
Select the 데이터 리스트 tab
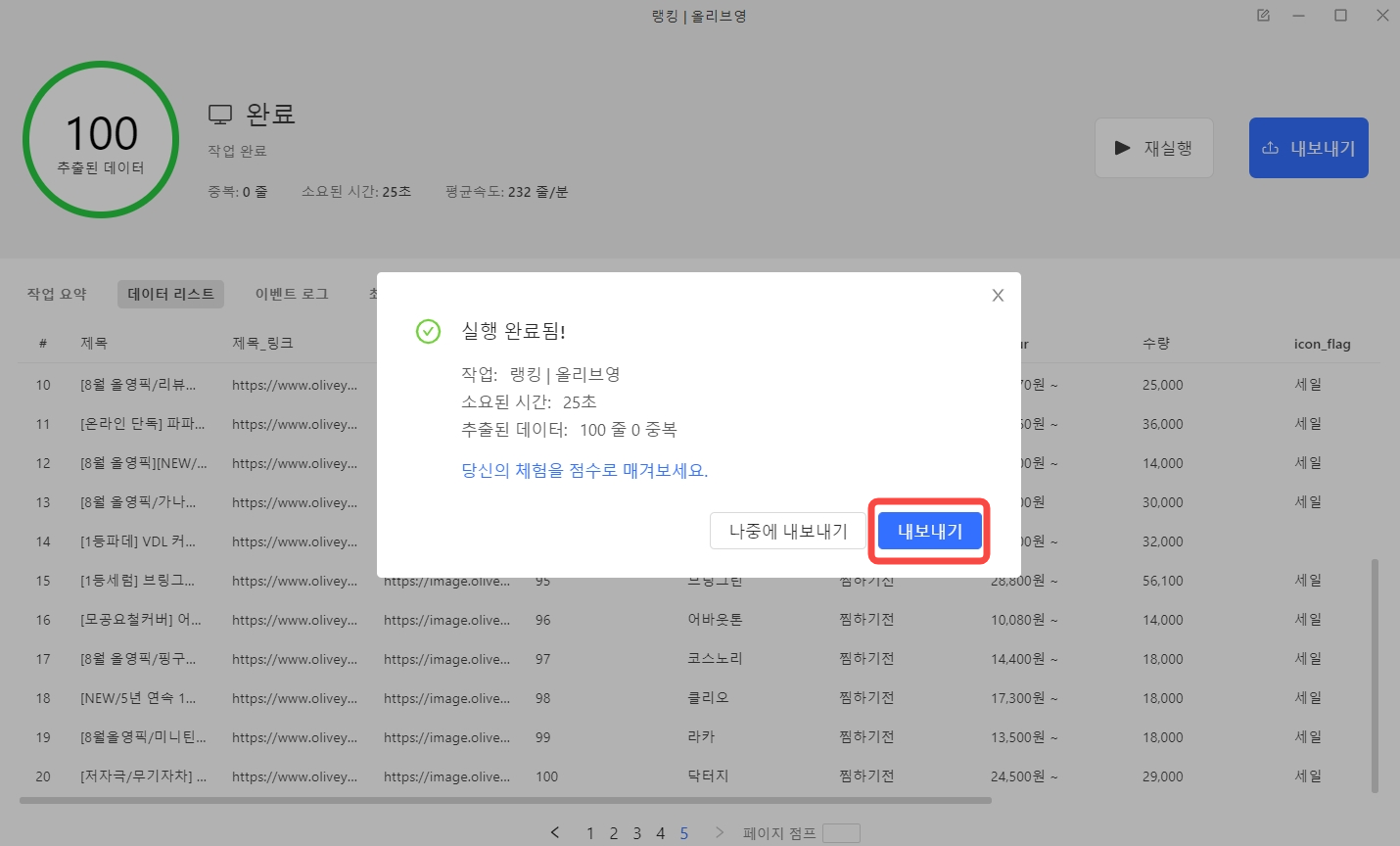click(170, 294)
